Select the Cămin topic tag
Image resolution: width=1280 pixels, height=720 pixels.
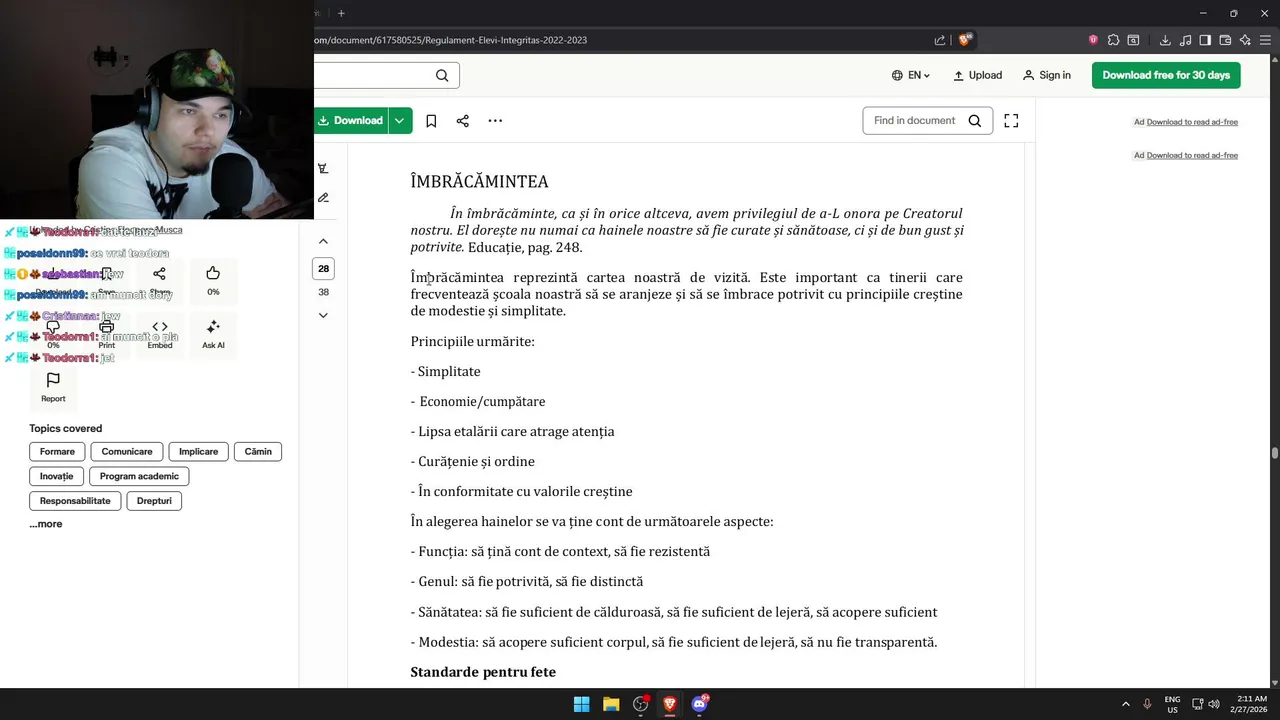point(258,452)
